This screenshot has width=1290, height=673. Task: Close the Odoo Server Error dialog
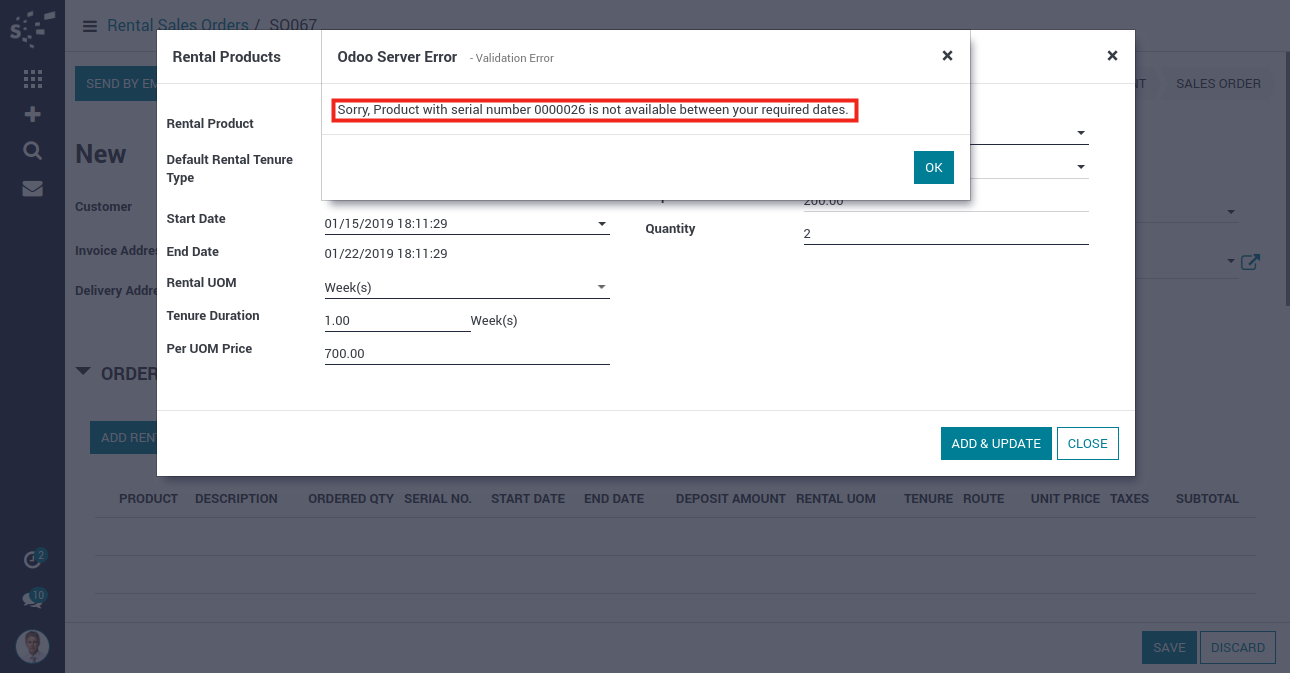(947, 56)
